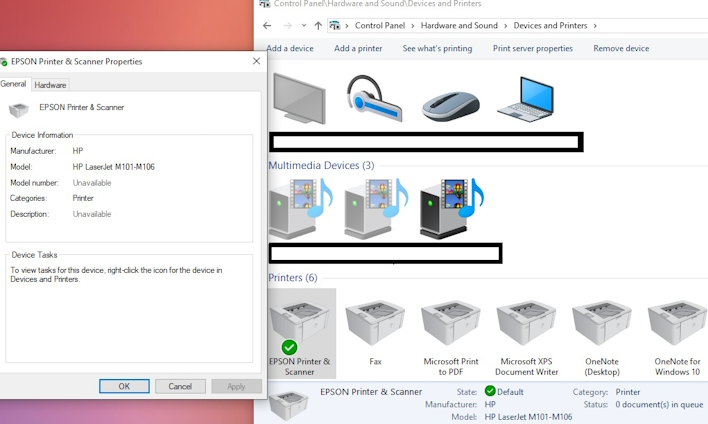Click the Description Unavailable value
The height and width of the screenshot is (424, 708).
click(x=92, y=214)
